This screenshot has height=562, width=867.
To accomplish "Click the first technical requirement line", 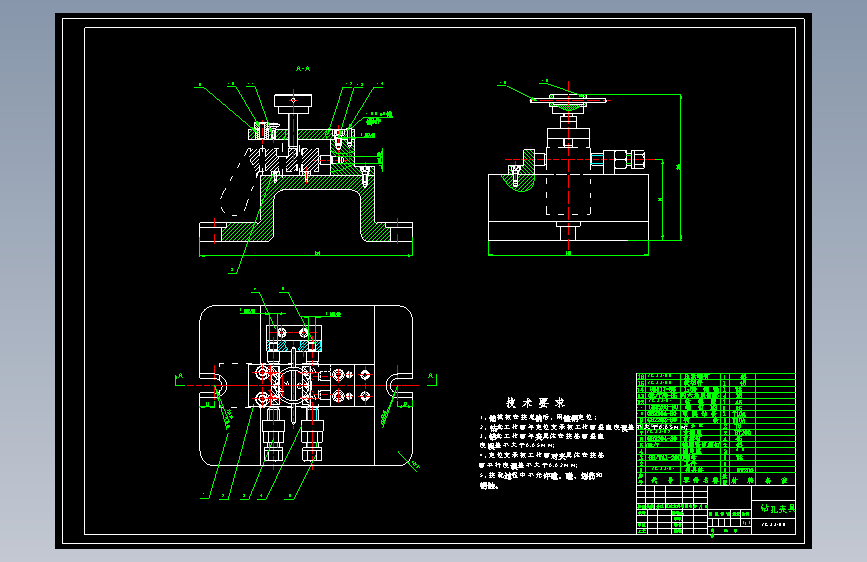I will 539,418.
